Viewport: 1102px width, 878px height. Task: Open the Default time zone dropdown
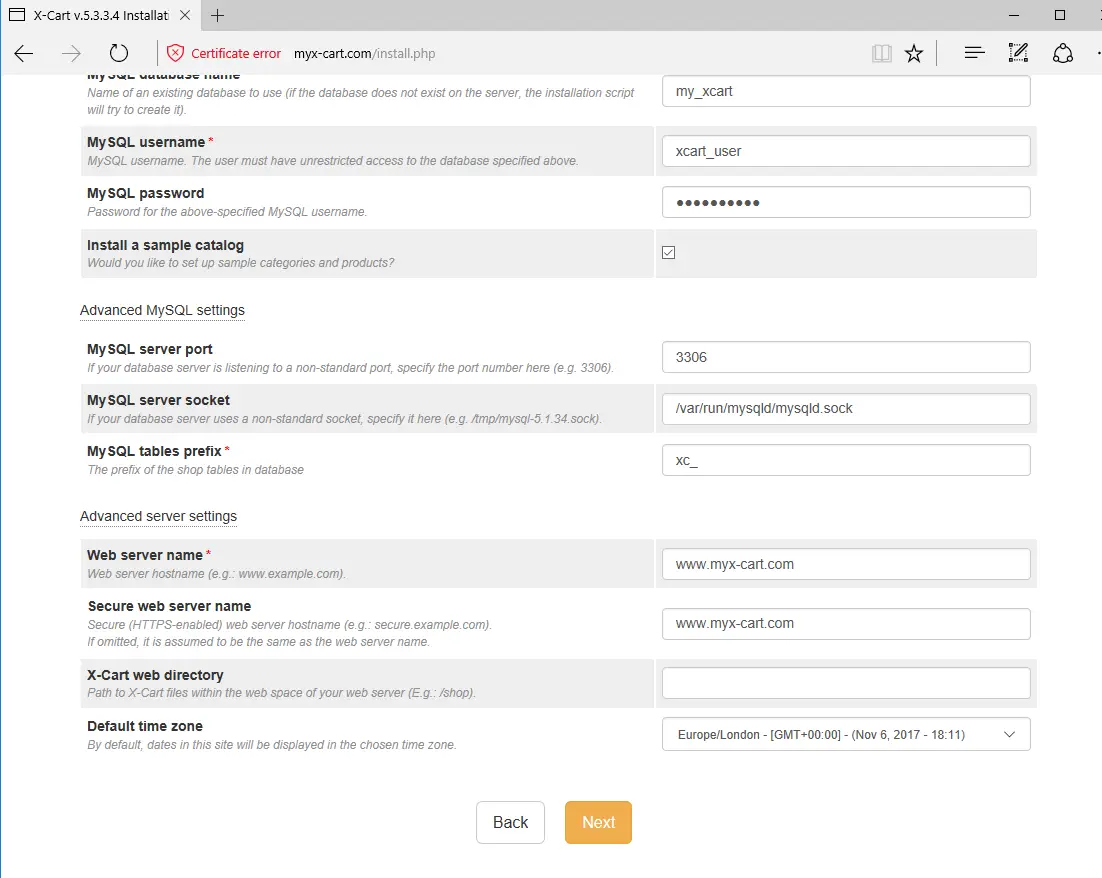(846, 734)
